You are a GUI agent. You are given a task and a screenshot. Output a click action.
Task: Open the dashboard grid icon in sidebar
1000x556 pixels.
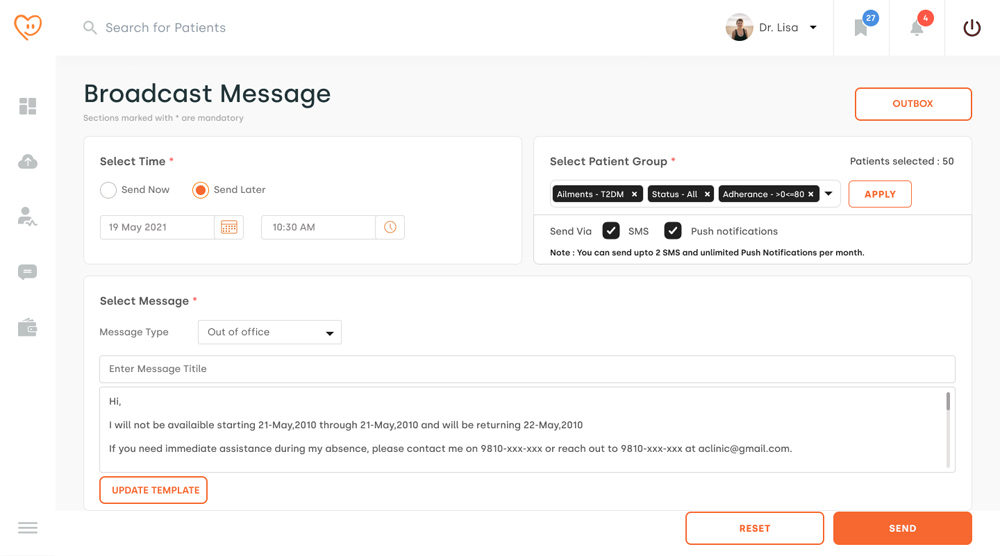27,106
